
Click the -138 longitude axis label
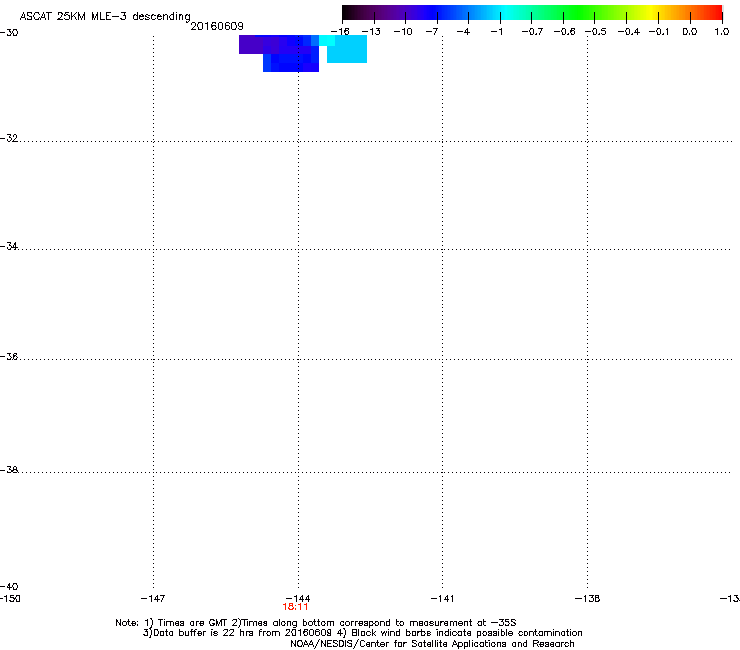[x=588, y=599]
